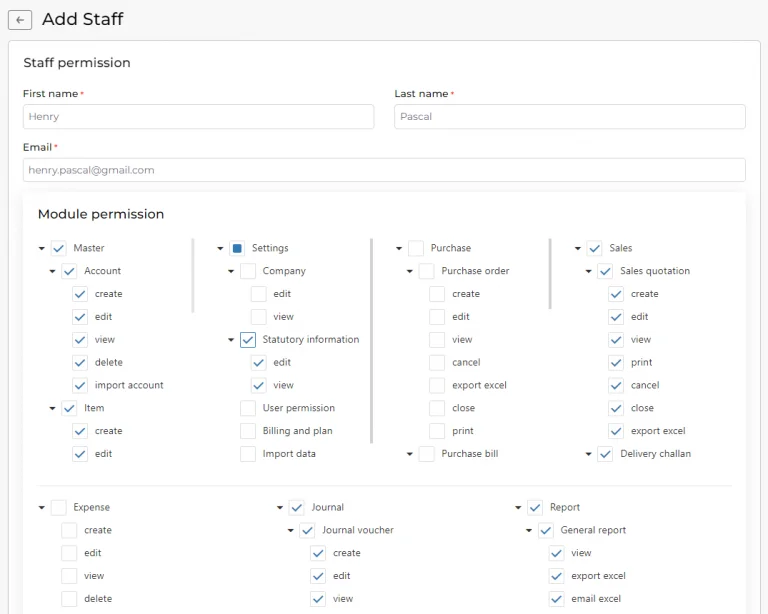
Task: Focus the Email input field
Action: [384, 170]
